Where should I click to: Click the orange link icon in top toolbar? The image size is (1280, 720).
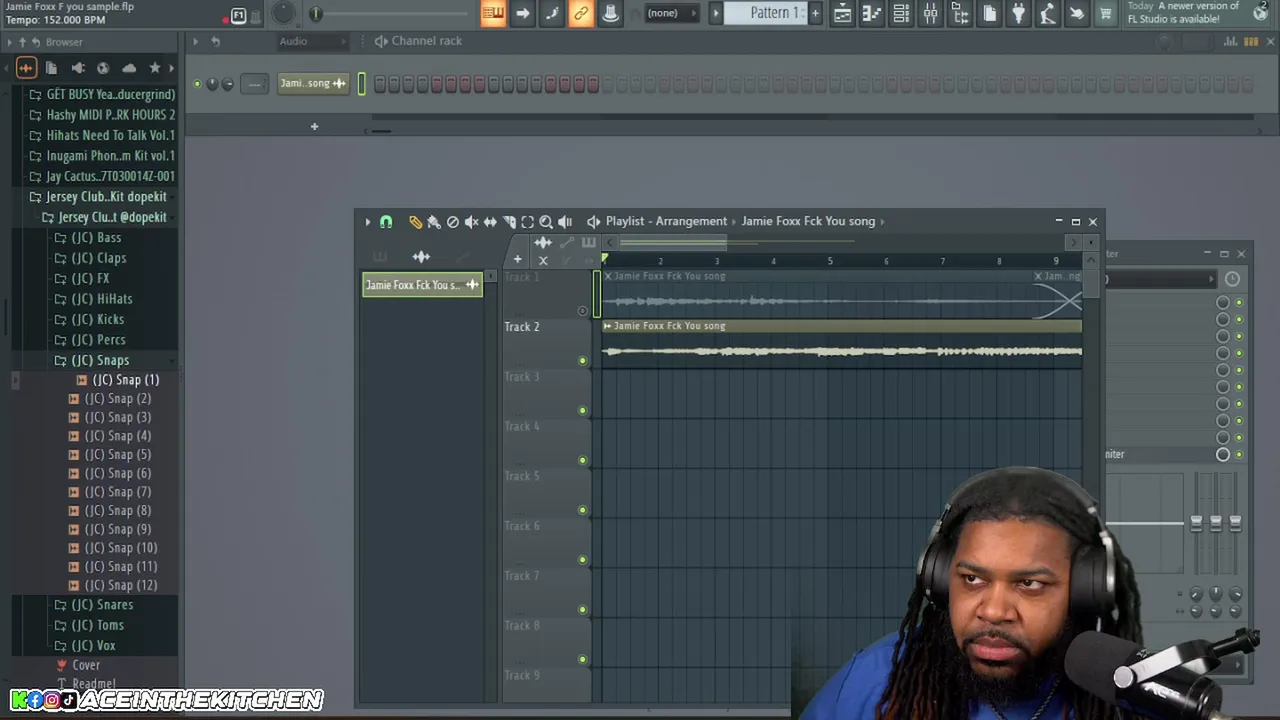coord(581,13)
